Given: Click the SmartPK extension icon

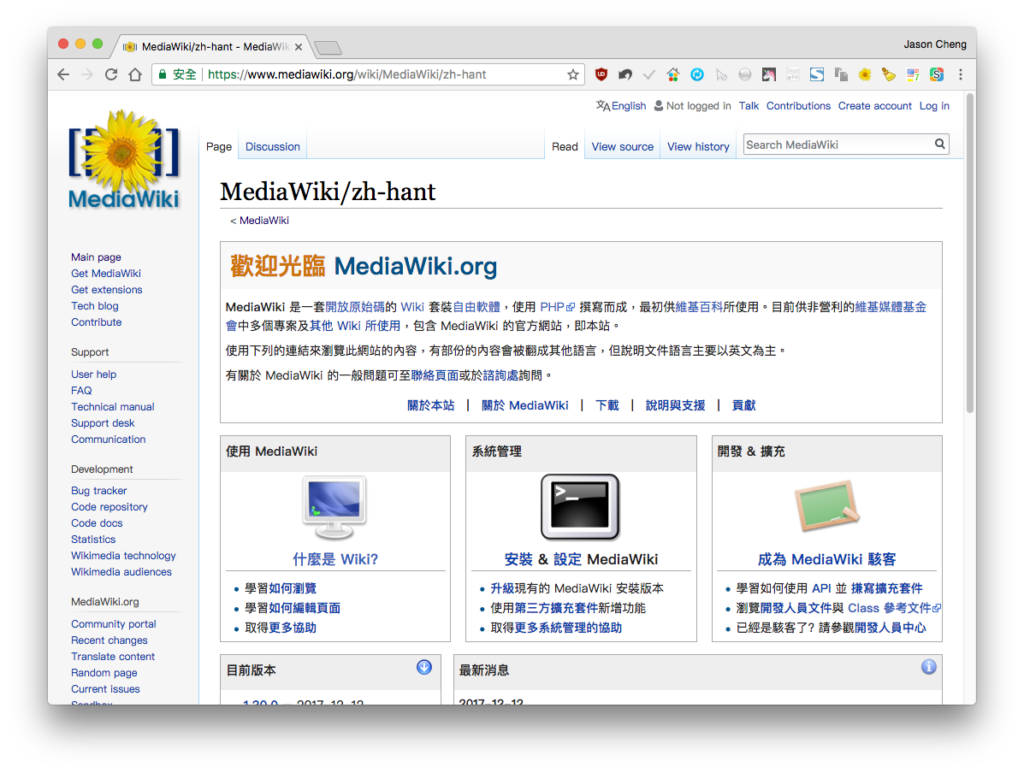Looking at the screenshot, I should 793,74.
